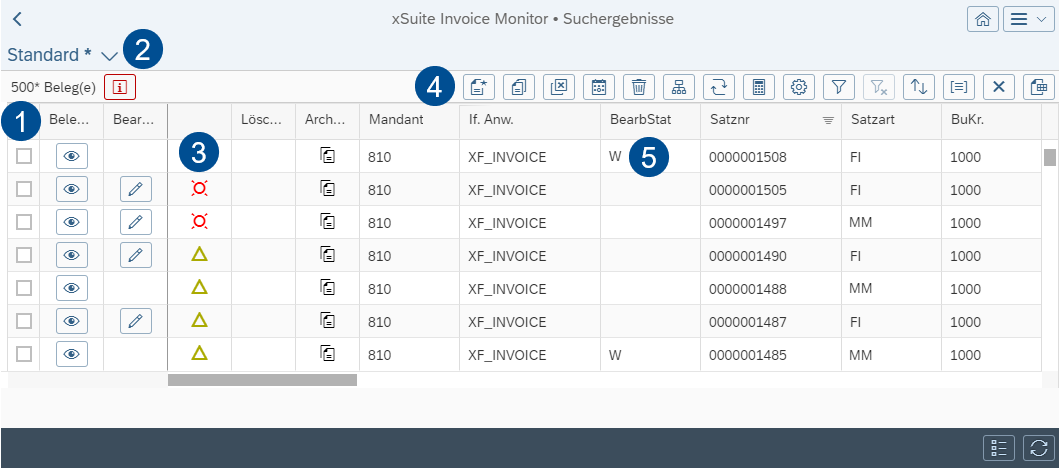Edit record 0000001490 with the pencil icon
Image resolution: width=1059 pixels, height=468 pixels.
(136, 255)
